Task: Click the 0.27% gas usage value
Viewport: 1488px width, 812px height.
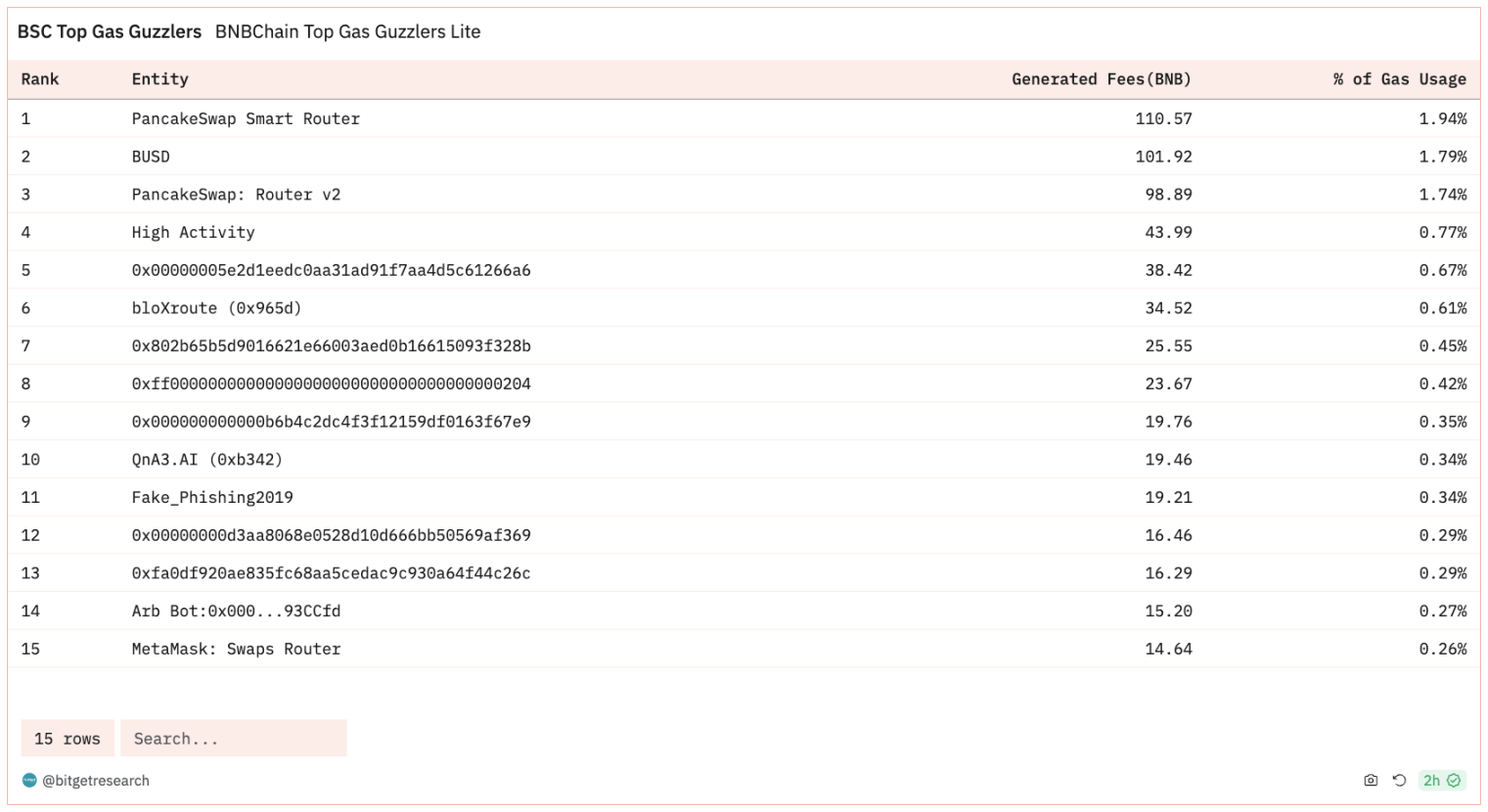Action: 1443,610
